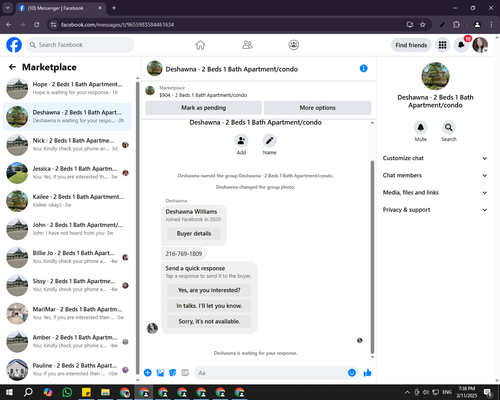
Task: Open Amber's apartment conversation
Action: click(68, 341)
